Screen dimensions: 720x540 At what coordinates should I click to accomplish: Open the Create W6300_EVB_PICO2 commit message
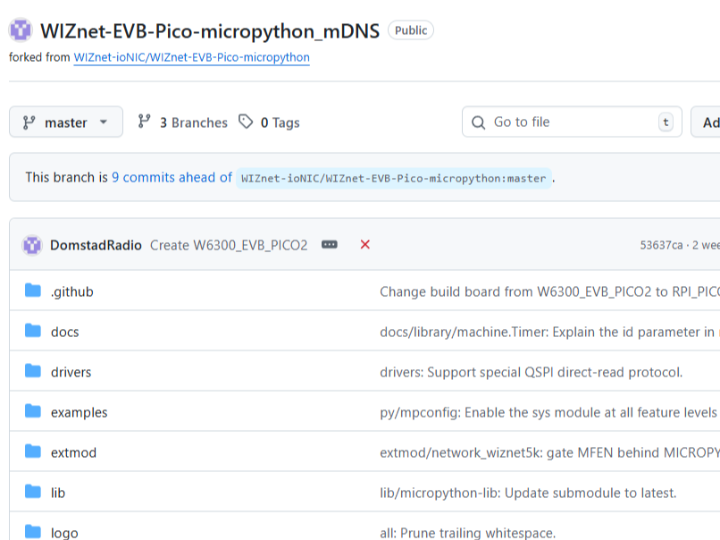228,245
